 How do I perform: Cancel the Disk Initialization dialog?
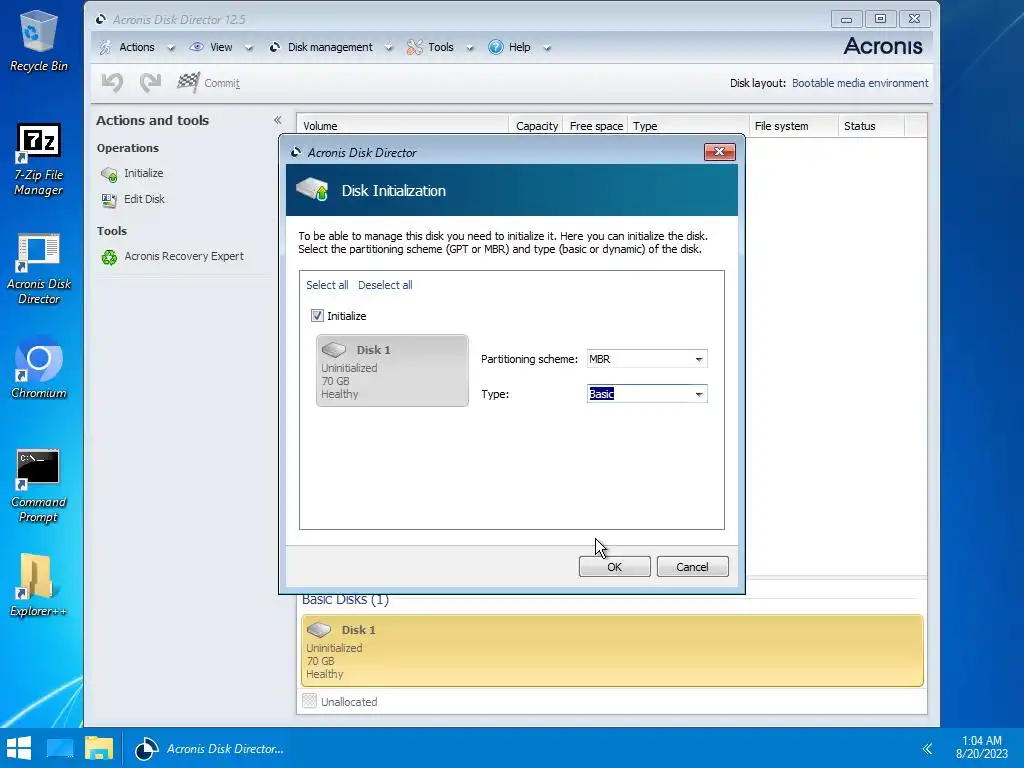(692, 567)
